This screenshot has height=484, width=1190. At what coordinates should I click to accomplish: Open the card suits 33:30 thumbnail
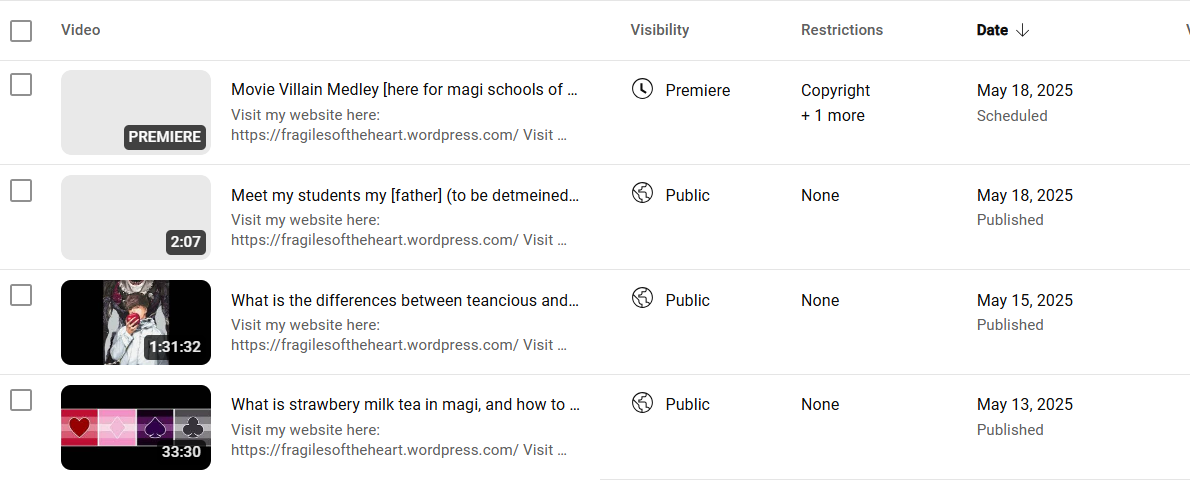pyautogui.click(x=136, y=427)
